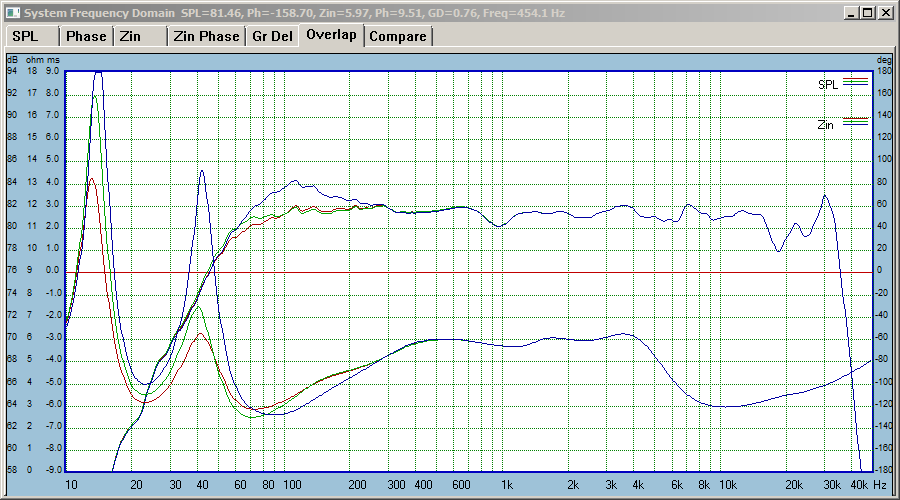Screen dimensions: 900x500
Task: Maximize the System Frequency Domain window
Action: coord(867,13)
